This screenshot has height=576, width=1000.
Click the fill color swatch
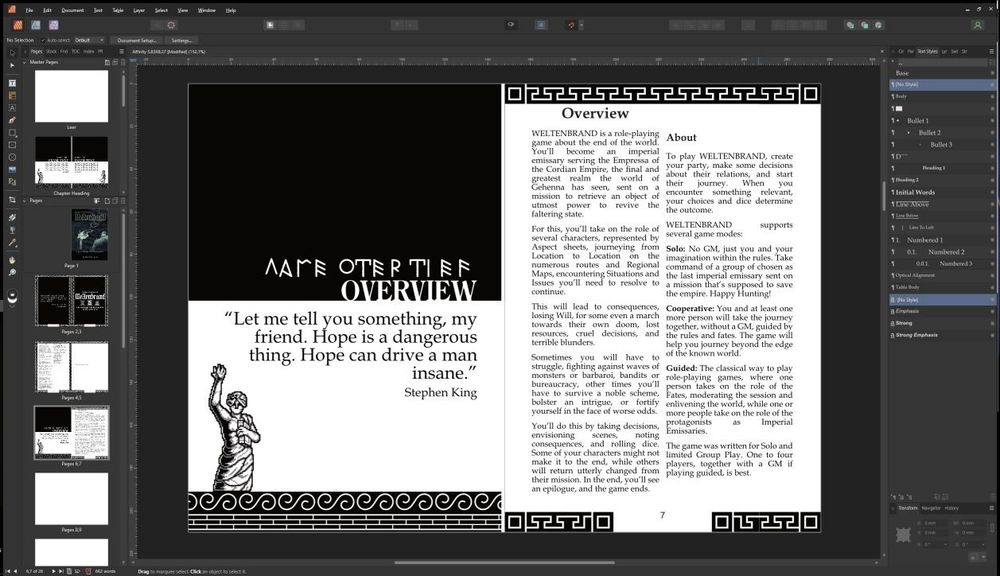[12, 293]
